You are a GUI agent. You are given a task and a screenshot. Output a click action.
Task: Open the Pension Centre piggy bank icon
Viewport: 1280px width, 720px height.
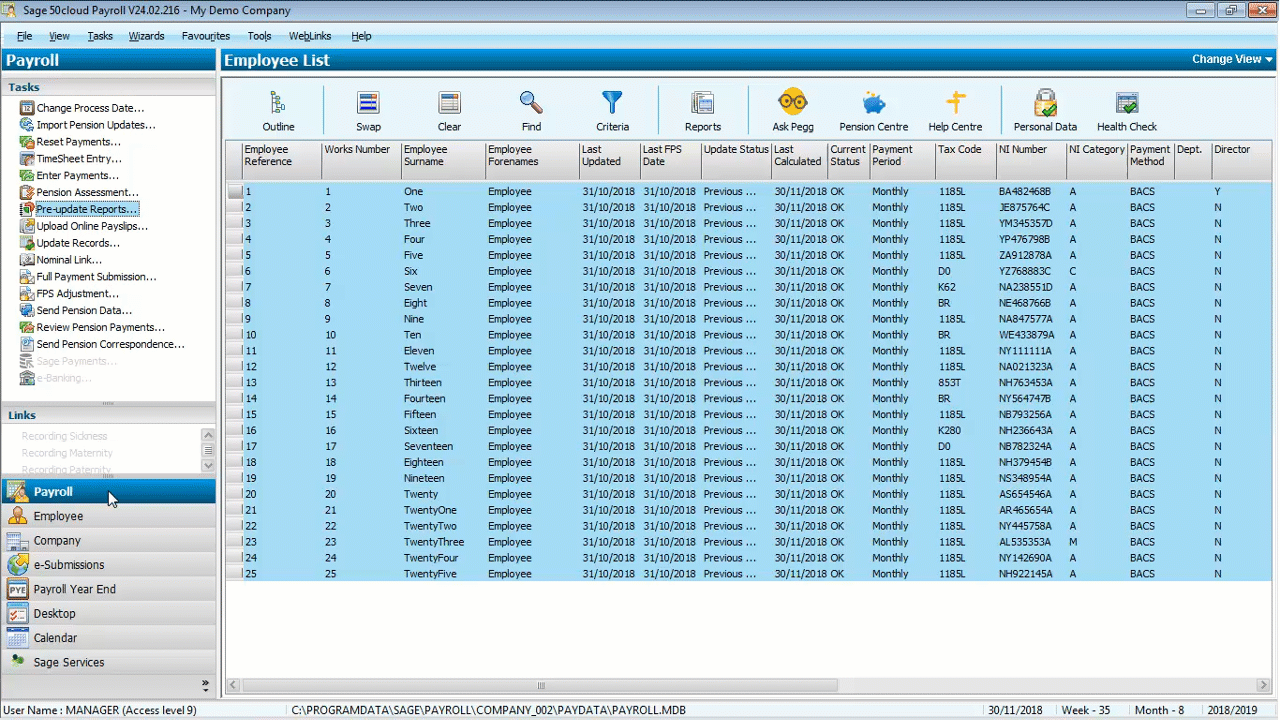click(x=873, y=104)
